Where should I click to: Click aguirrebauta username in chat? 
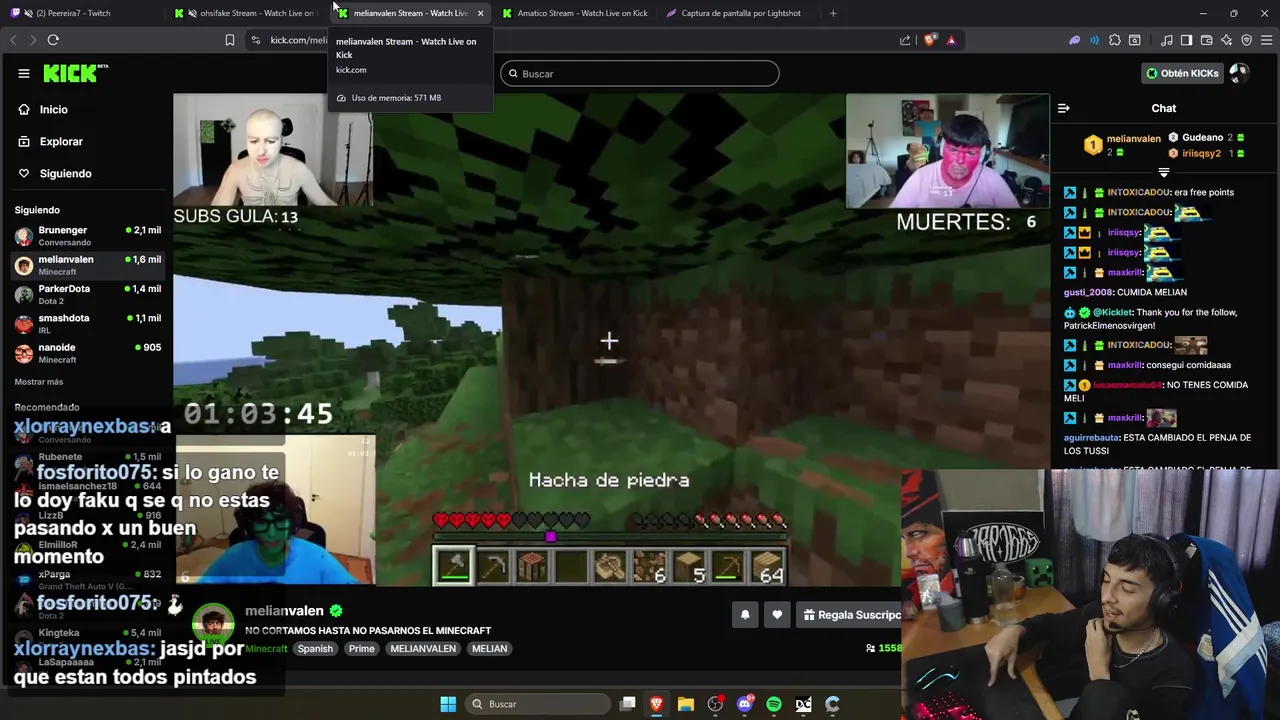(x=1092, y=438)
